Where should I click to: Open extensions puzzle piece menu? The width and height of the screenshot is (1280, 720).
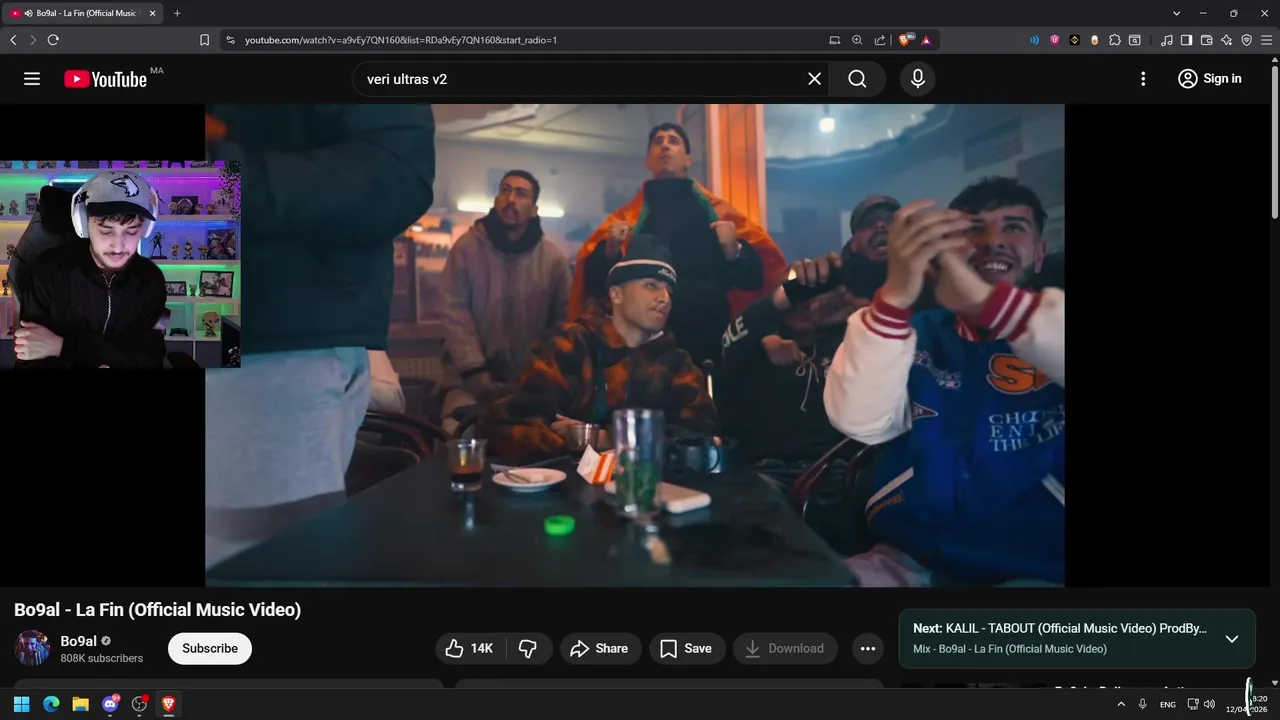tap(1115, 40)
